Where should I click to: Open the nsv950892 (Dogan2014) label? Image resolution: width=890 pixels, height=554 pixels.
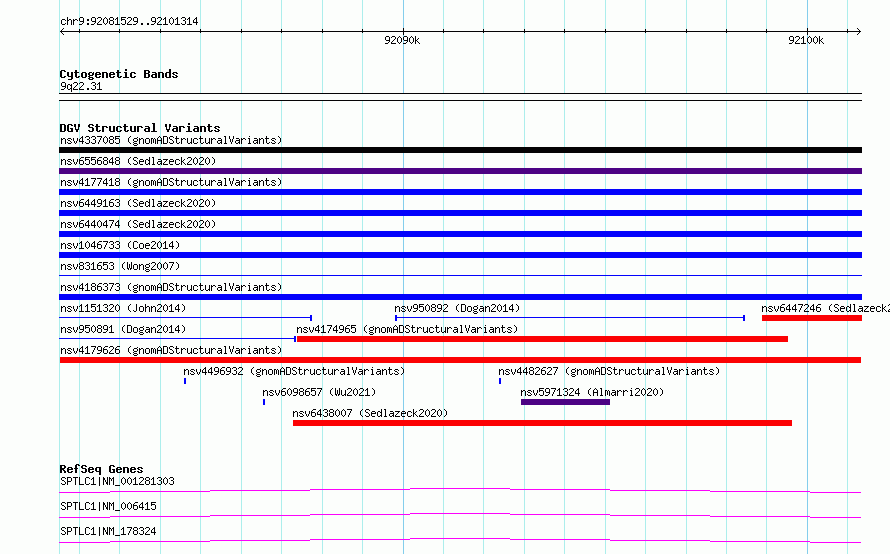(x=457, y=308)
